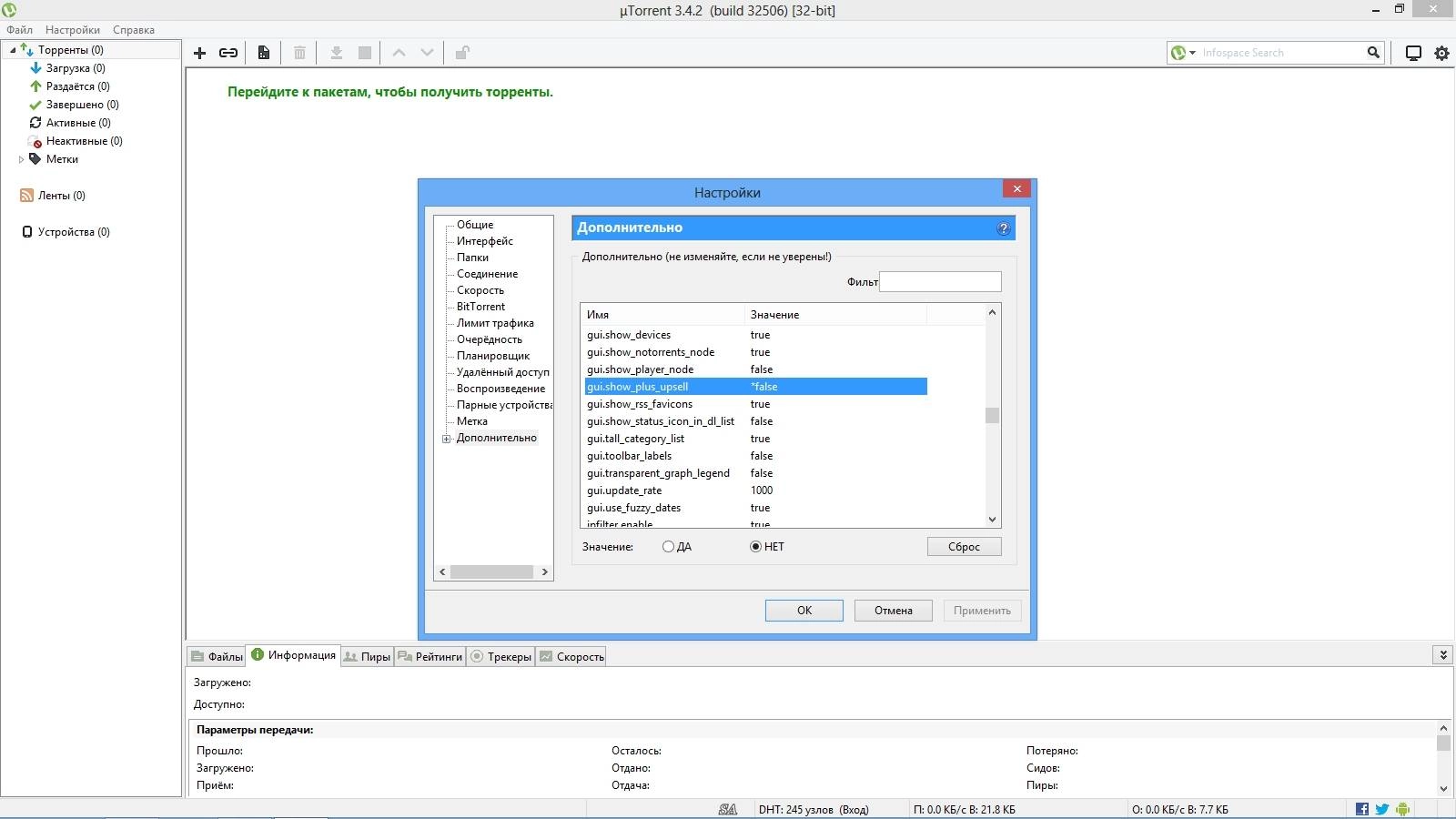Open Устройства (0) in sidebar

click(x=73, y=232)
